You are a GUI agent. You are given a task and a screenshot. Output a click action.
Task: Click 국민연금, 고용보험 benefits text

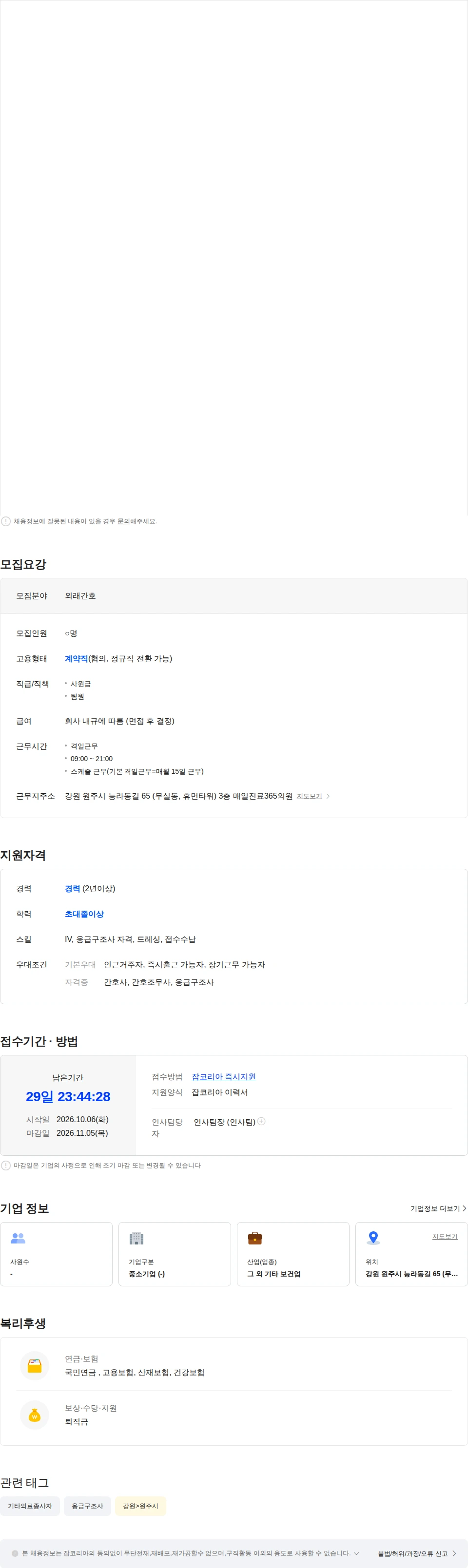[135, 1373]
